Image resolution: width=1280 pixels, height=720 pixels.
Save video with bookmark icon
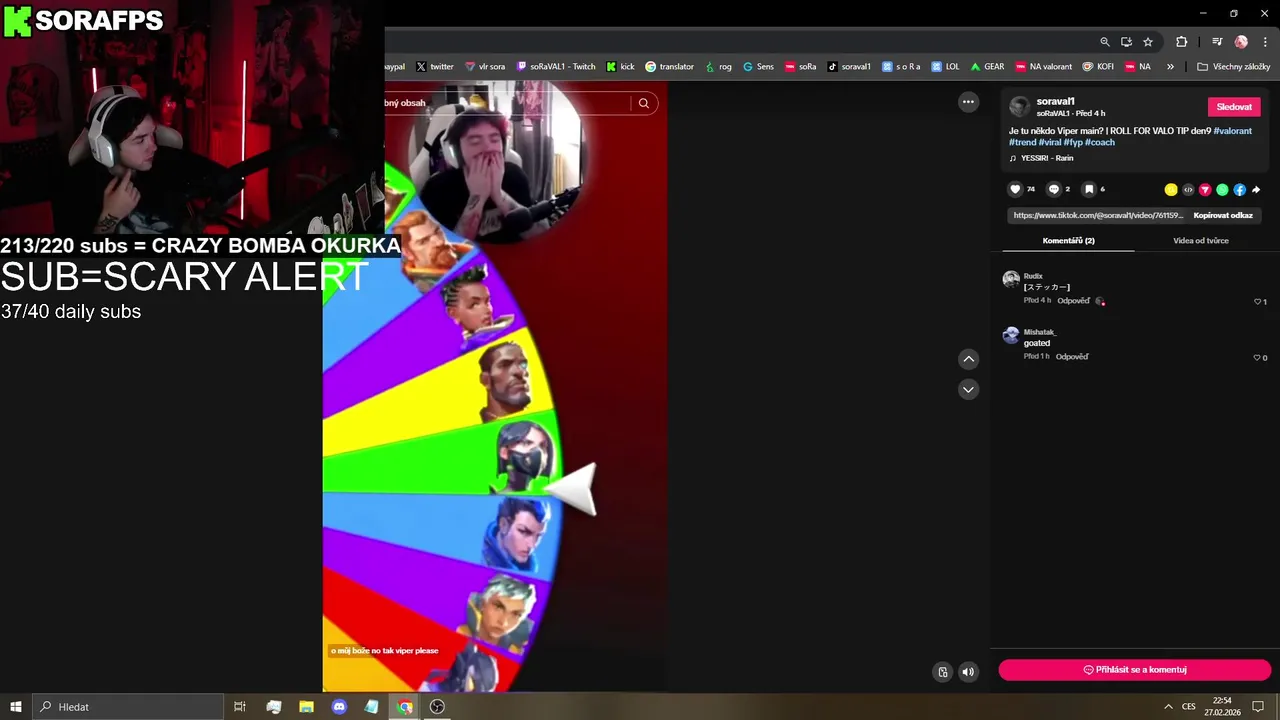[1089, 189]
